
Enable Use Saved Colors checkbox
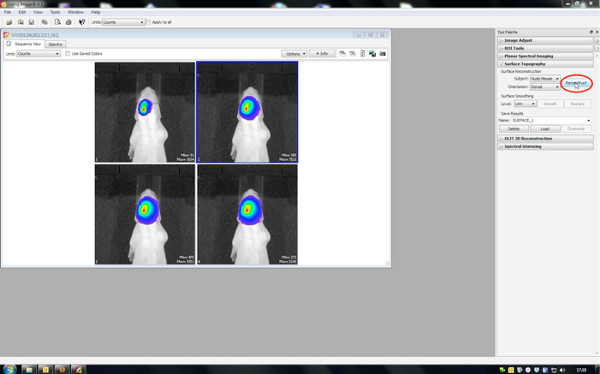tap(68, 54)
